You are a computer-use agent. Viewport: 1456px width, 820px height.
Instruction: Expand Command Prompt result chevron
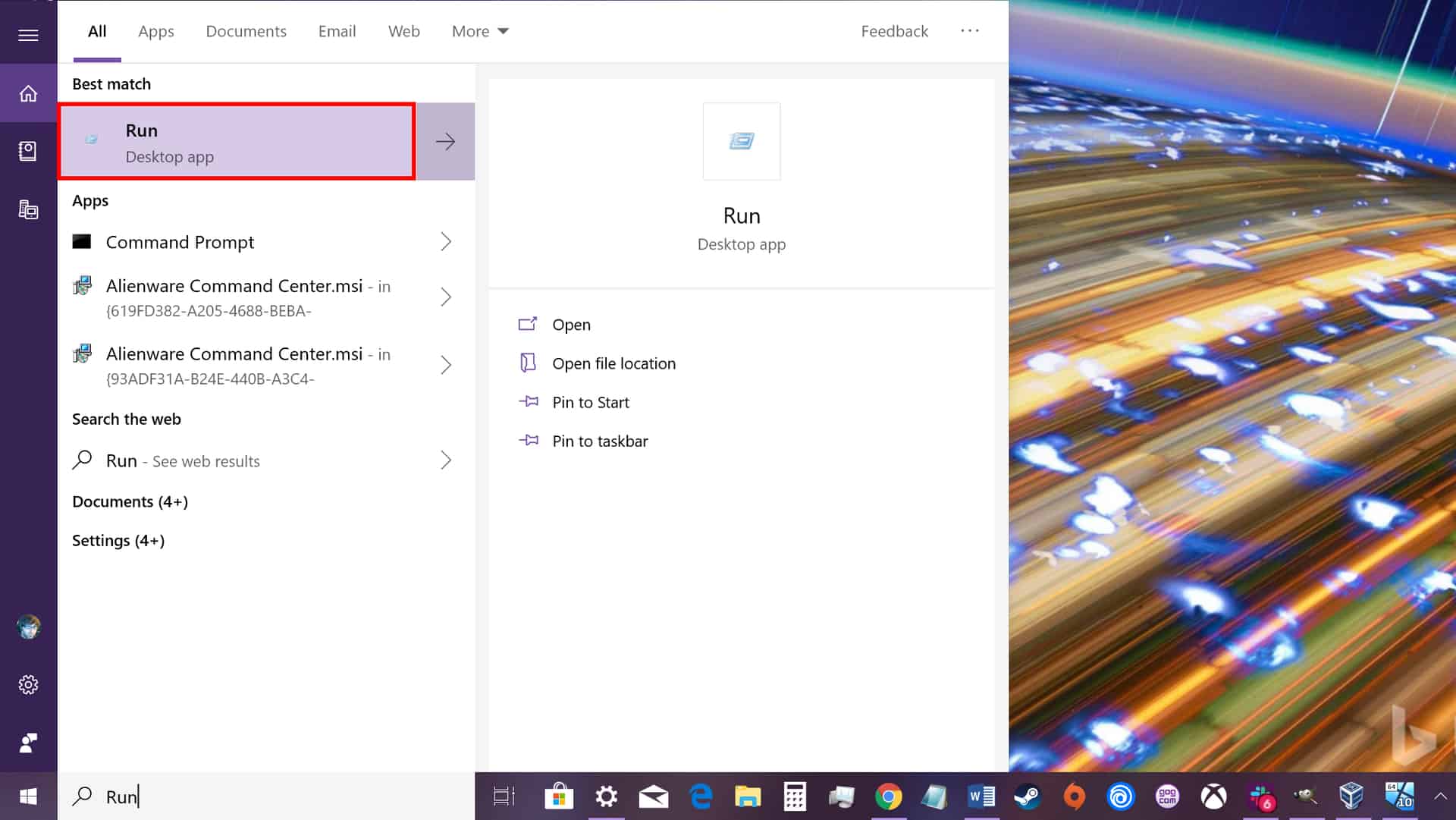click(446, 242)
